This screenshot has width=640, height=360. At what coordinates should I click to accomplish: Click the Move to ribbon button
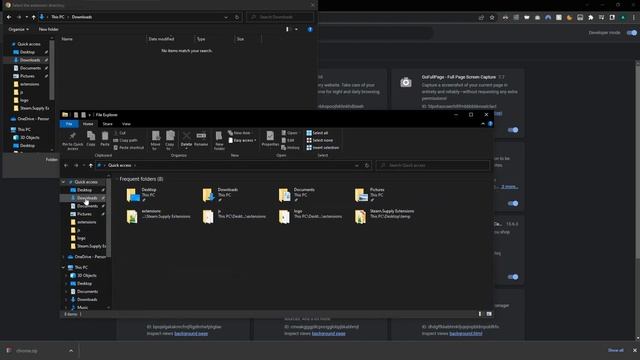156,140
